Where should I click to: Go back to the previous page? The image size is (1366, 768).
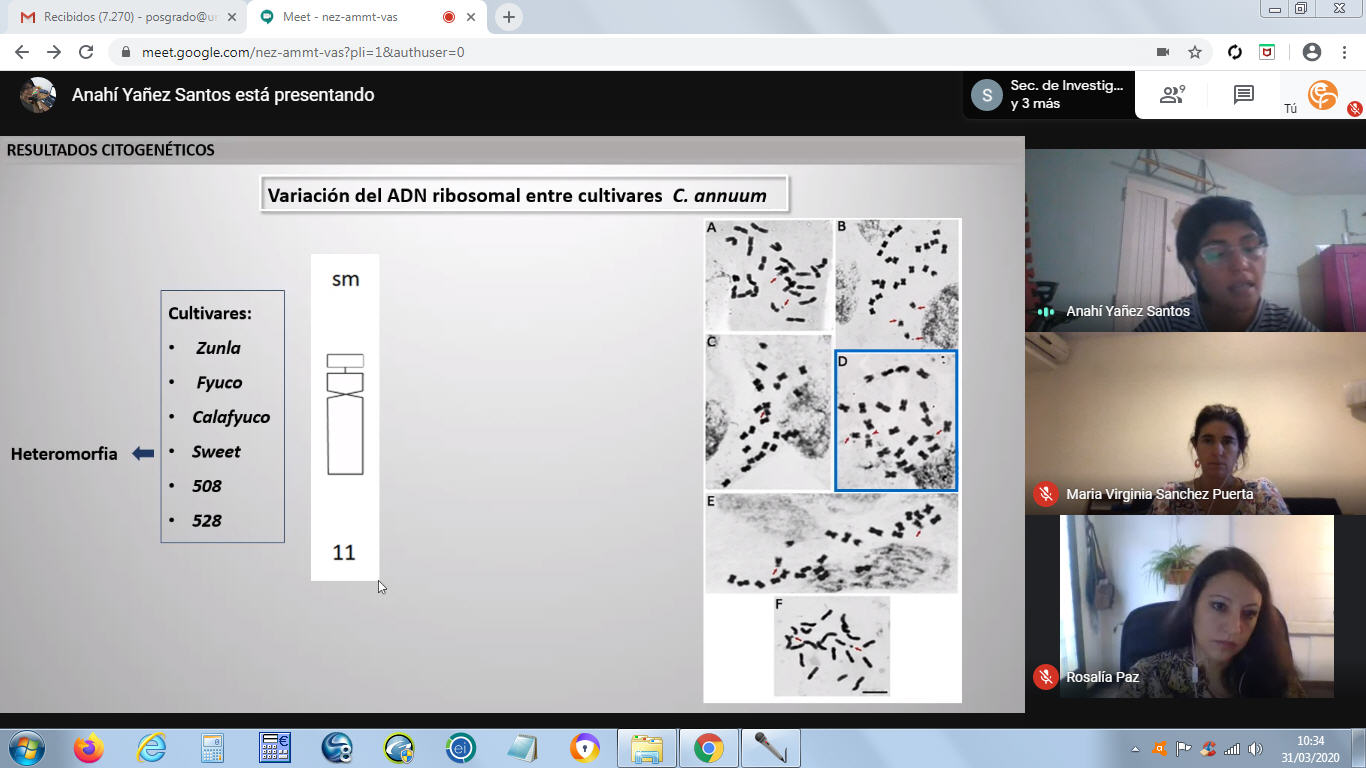pyautogui.click(x=22, y=52)
